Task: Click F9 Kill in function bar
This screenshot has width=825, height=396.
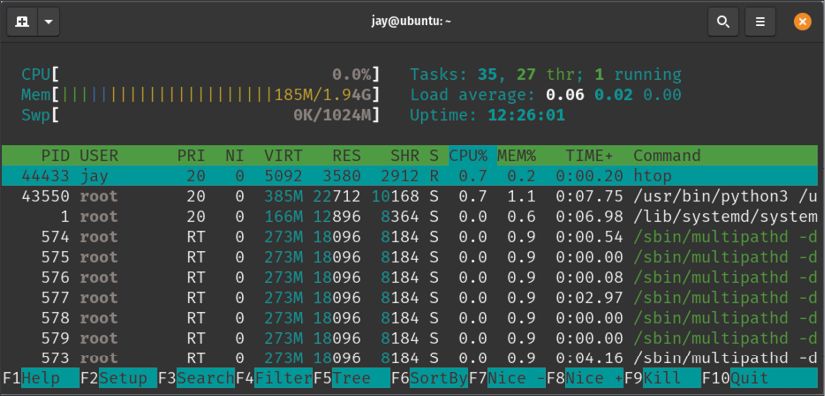Action: 662,378
